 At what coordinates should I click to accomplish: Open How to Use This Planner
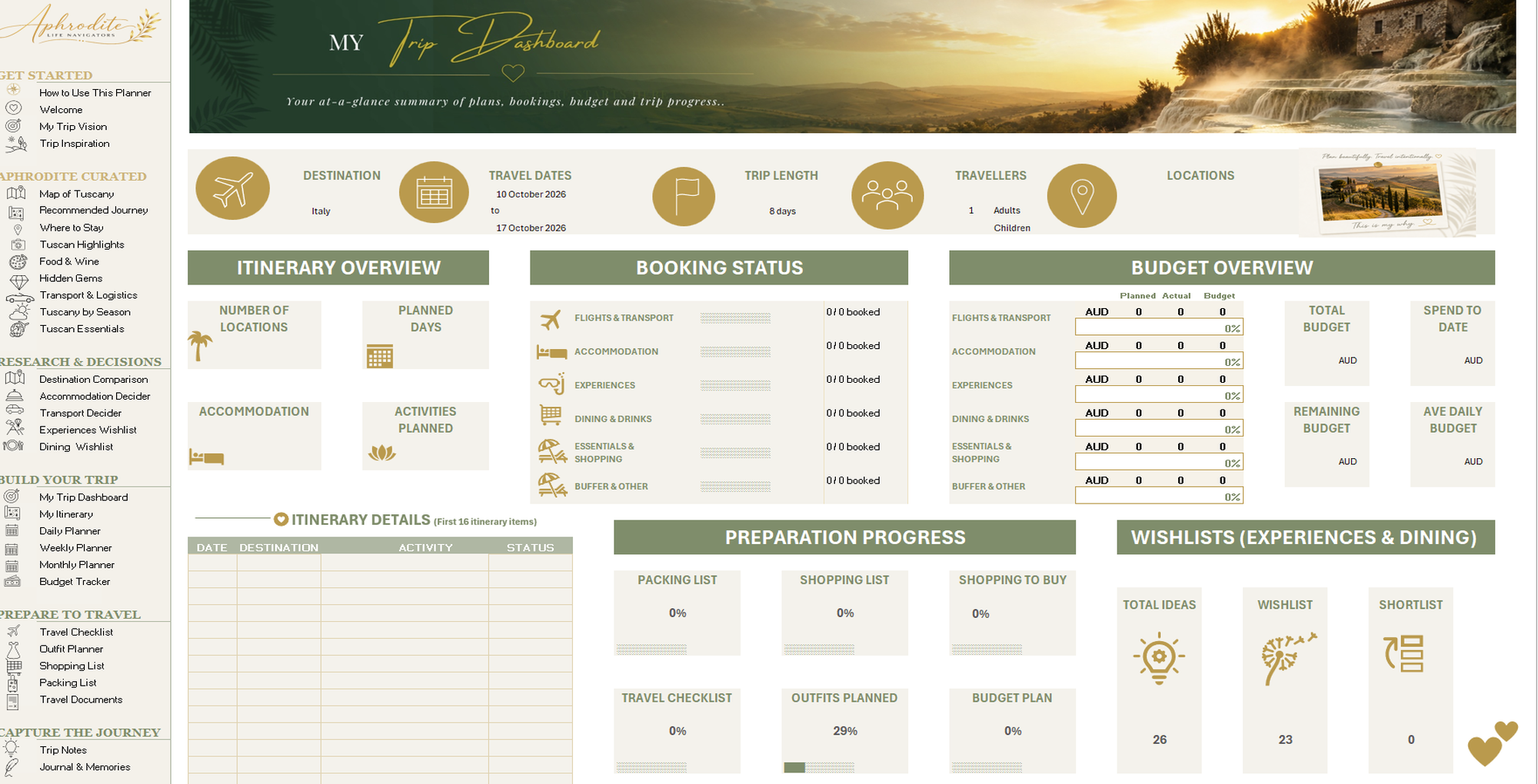tap(95, 93)
